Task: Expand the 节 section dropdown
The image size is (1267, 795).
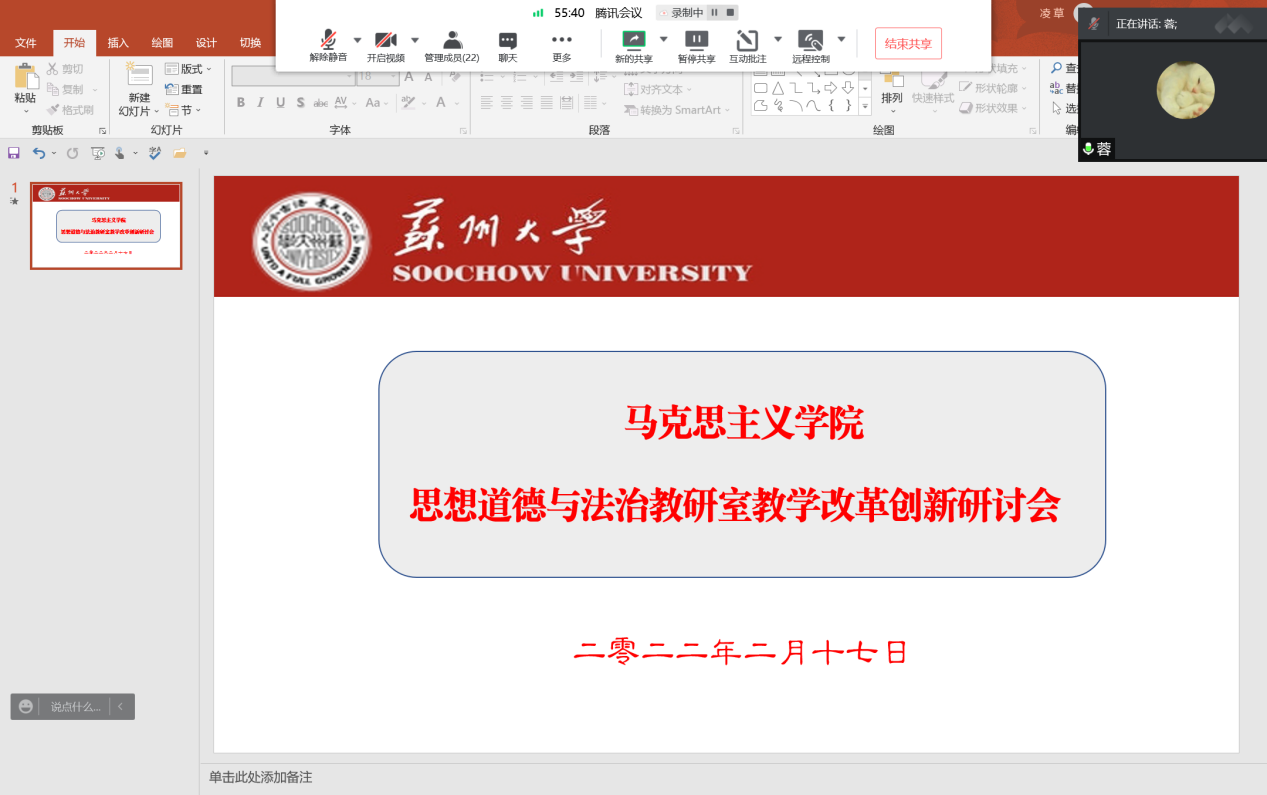Action: pyautogui.click(x=184, y=110)
